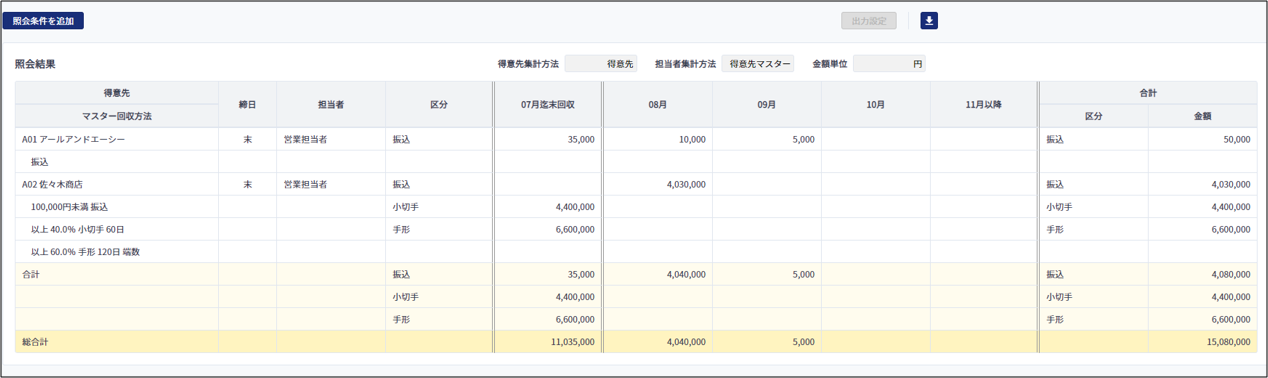This screenshot has height=378, width=1268.
Task: Open the 出力設定 button
Action: pyautogui.click(x=868, y=20)
